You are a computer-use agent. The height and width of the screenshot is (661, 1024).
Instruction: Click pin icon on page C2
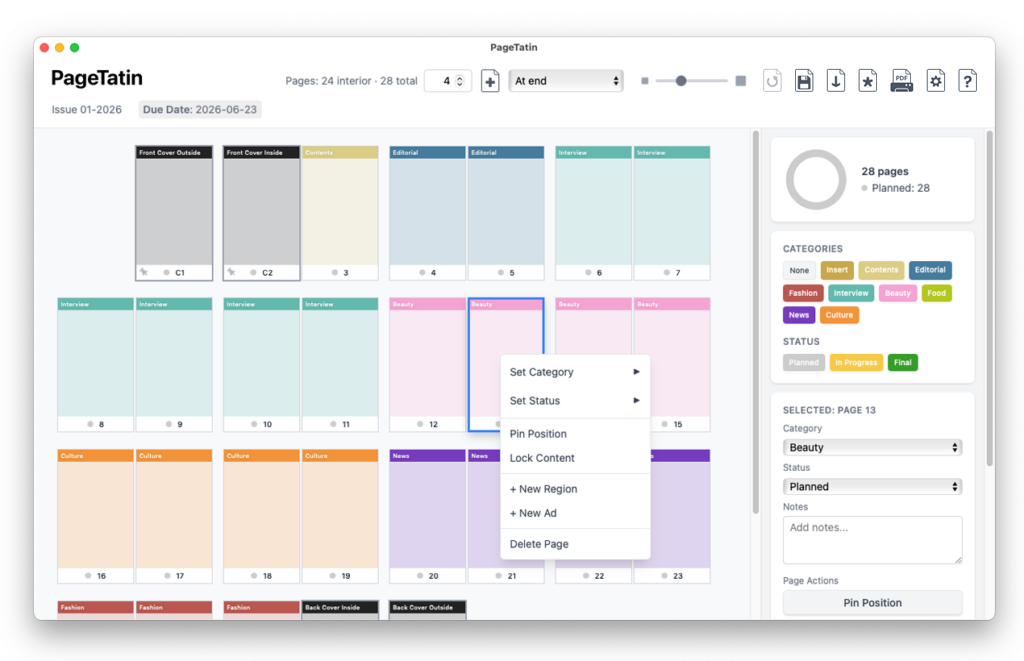click(231, 272)
